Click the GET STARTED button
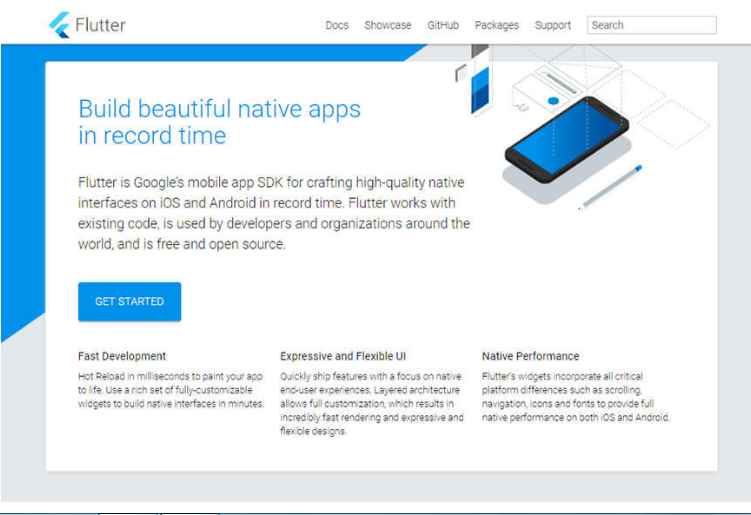751x515 pixels. point(129,301)
